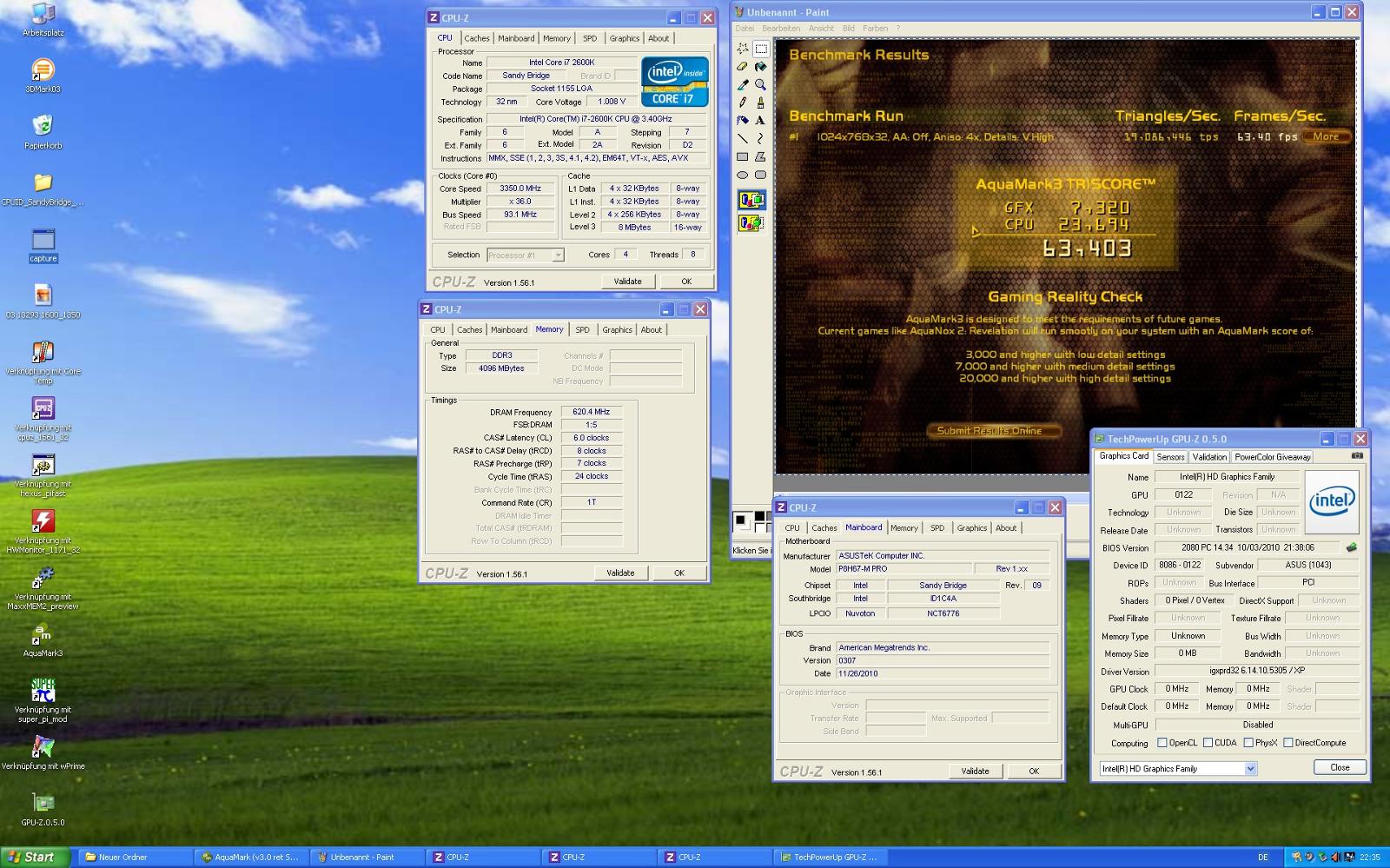
Task: Activate the Pick Color eyedropper tool
Action: (x=743, y=84)
